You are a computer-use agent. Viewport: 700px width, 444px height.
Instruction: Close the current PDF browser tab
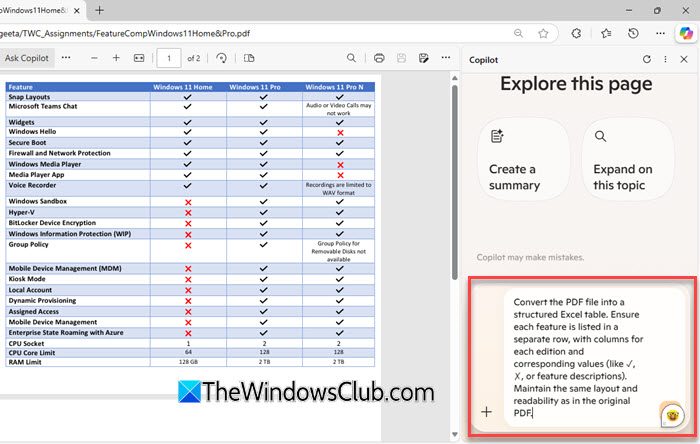click(77, 10)
